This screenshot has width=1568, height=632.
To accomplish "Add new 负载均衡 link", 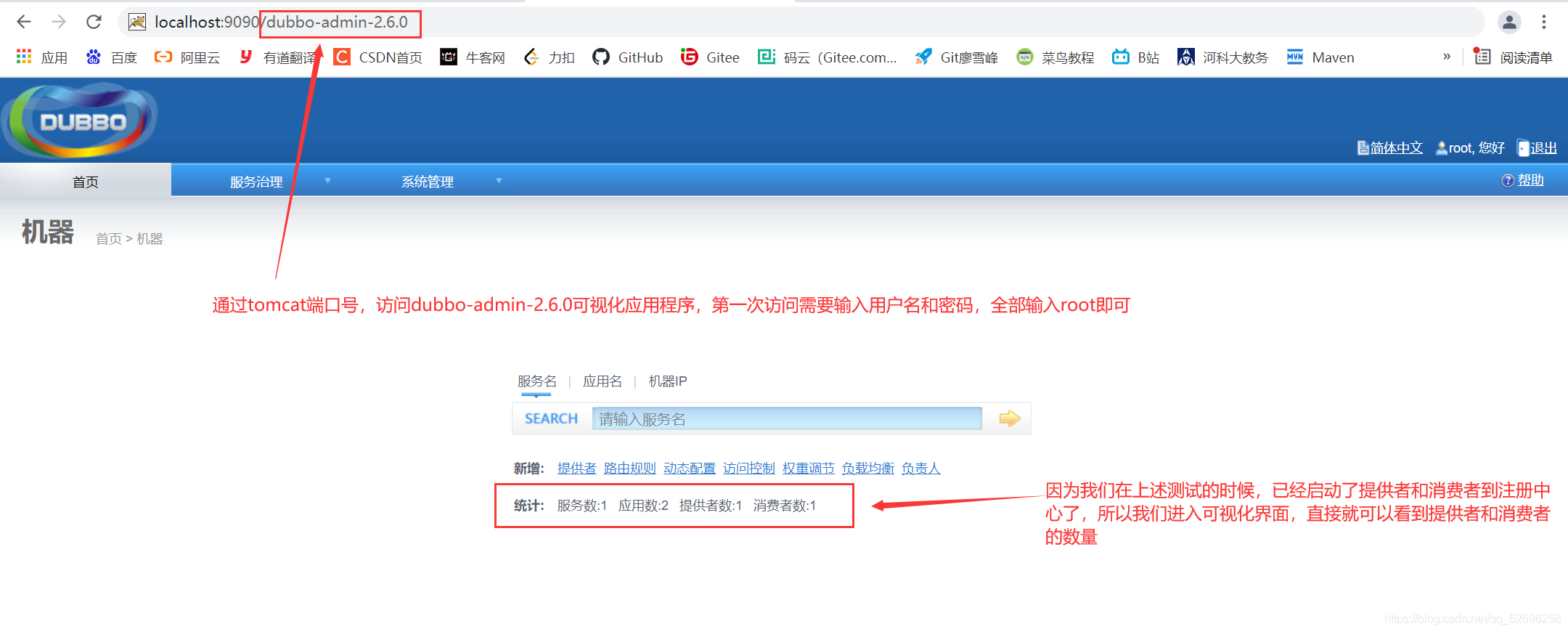I will pyautogui.click(x=867, y=468).
